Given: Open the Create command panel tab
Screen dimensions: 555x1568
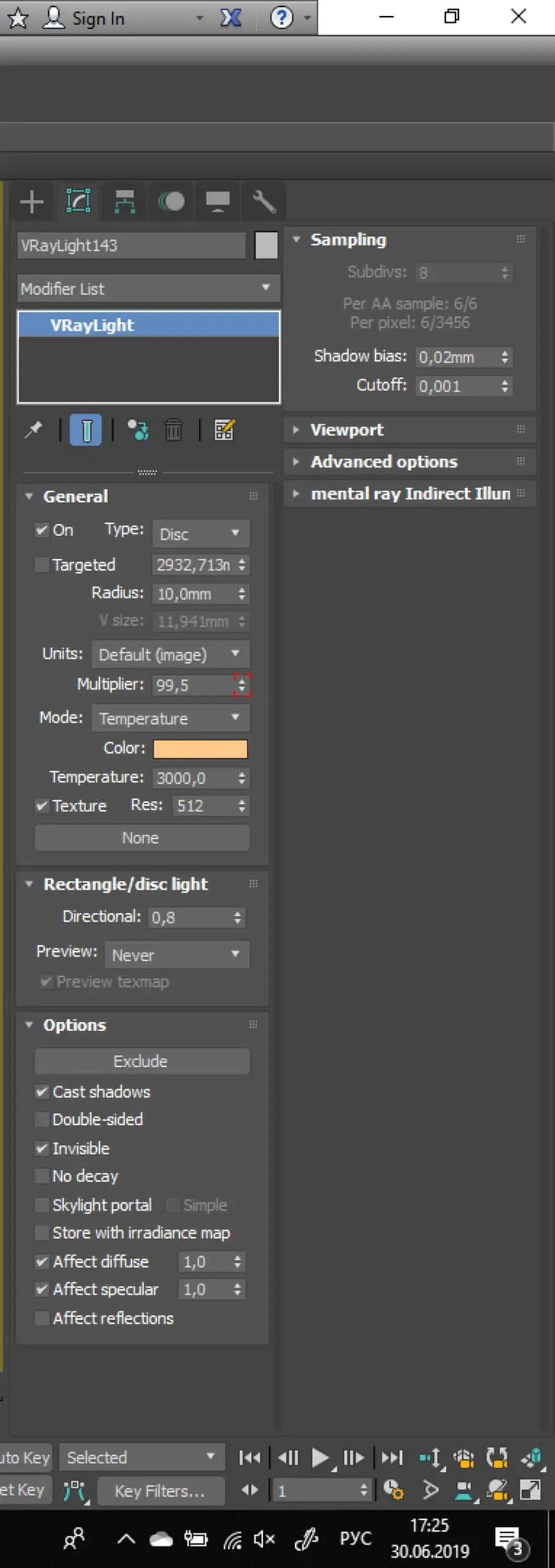Looking at the screenshot, I should tap(32, 201).
